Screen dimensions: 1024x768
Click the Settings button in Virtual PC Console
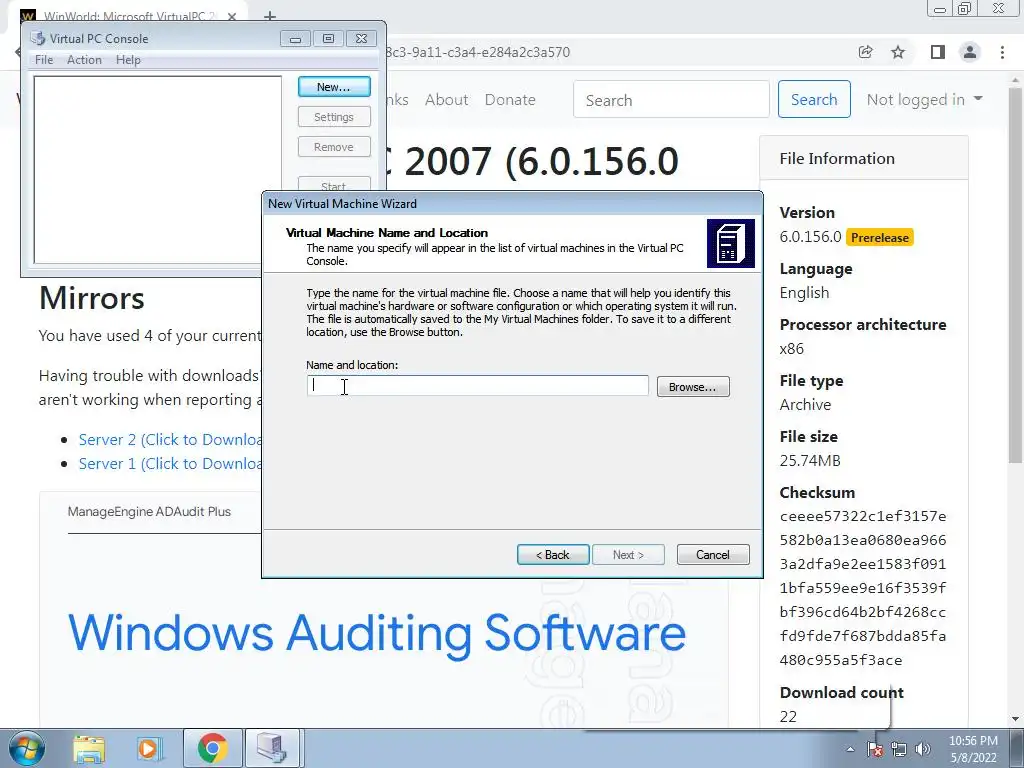[334, 117]
